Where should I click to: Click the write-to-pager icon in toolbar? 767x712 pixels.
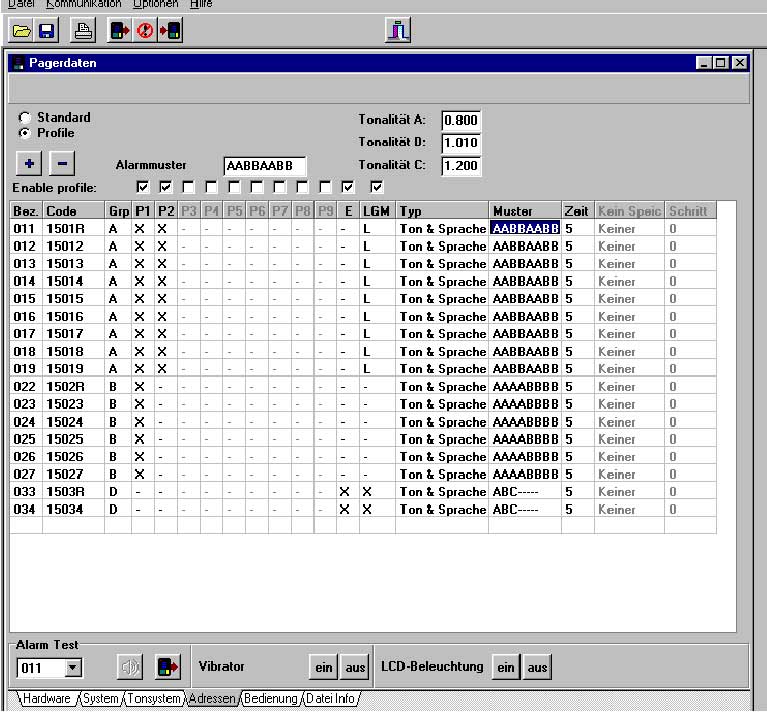[170, 31]
